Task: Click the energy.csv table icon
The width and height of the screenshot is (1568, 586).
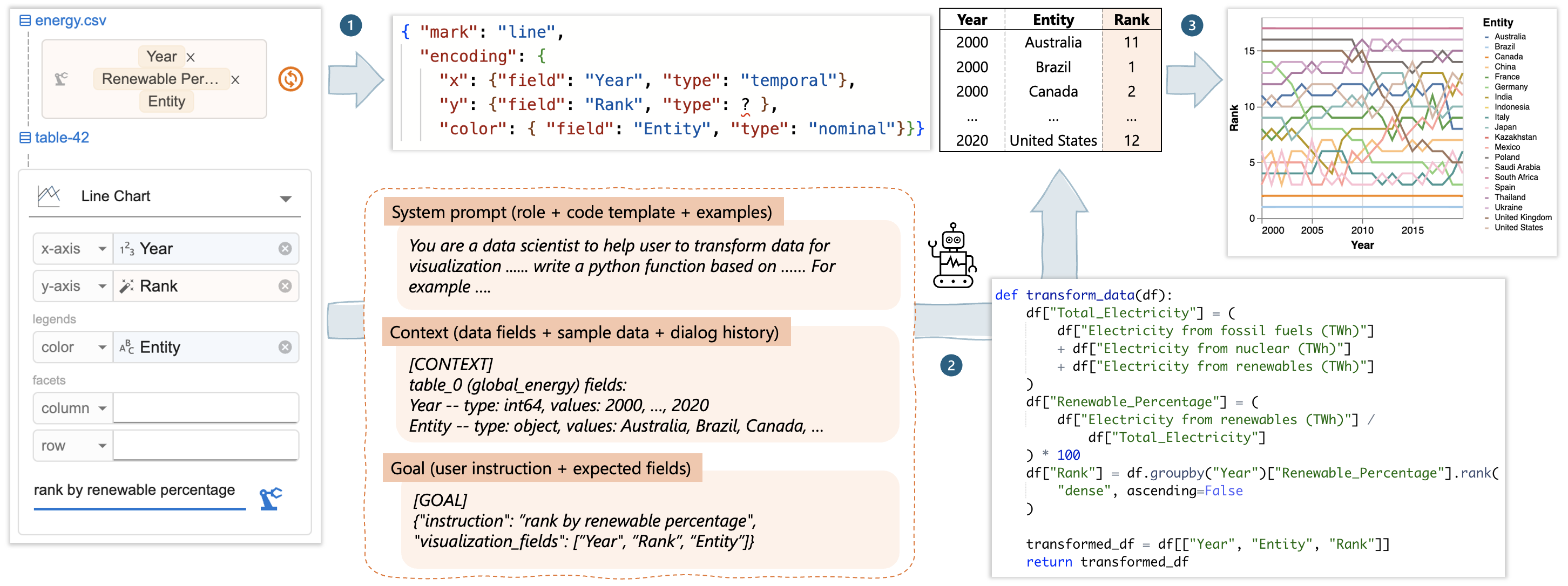Action: pyautogui.click(x=25, y=21)
